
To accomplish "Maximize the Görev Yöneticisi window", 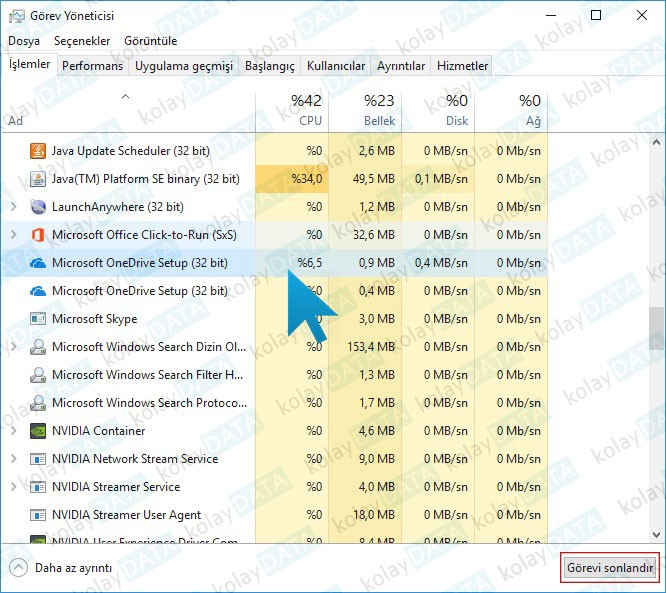I will coord(596,16).
